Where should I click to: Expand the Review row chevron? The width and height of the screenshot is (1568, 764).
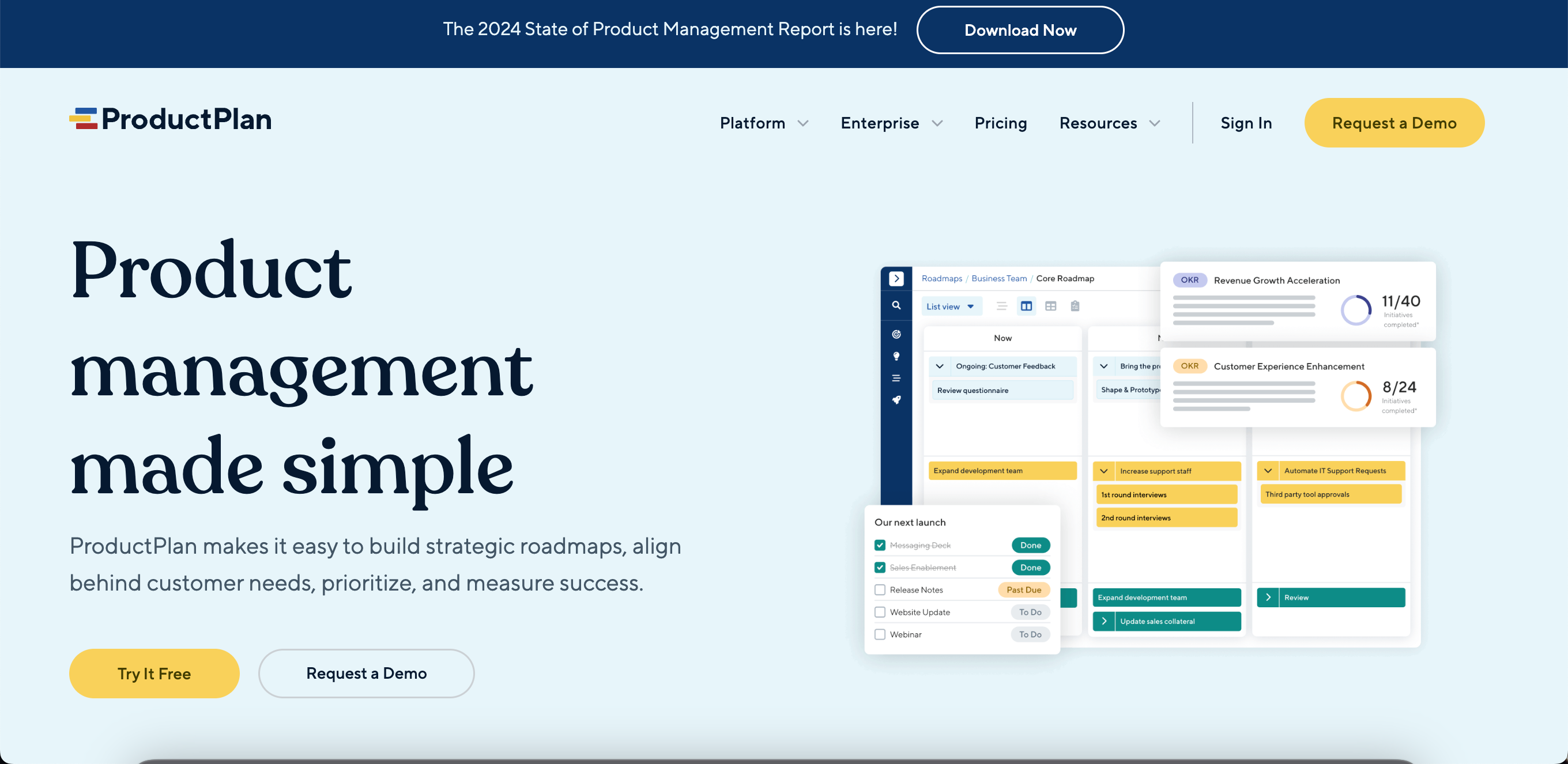1268,597
